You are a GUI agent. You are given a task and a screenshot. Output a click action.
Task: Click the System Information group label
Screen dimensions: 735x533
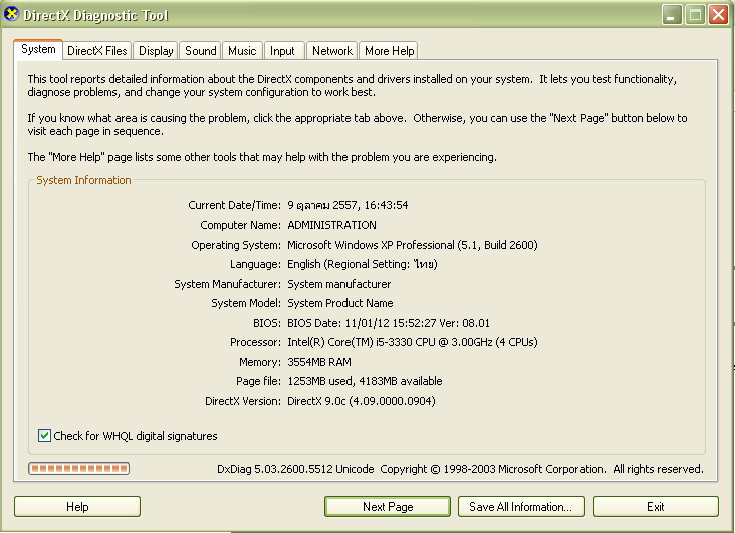[x=84, y=180]
